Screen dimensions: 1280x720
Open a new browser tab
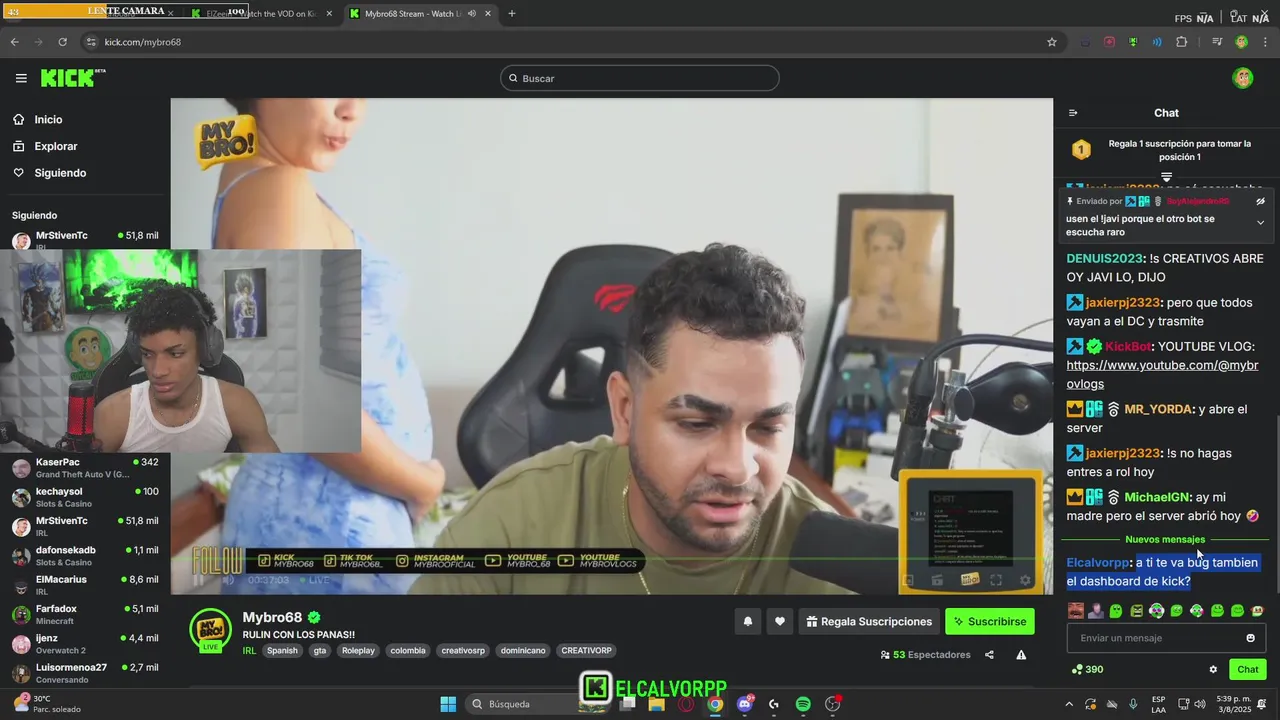tap(512, 13)
